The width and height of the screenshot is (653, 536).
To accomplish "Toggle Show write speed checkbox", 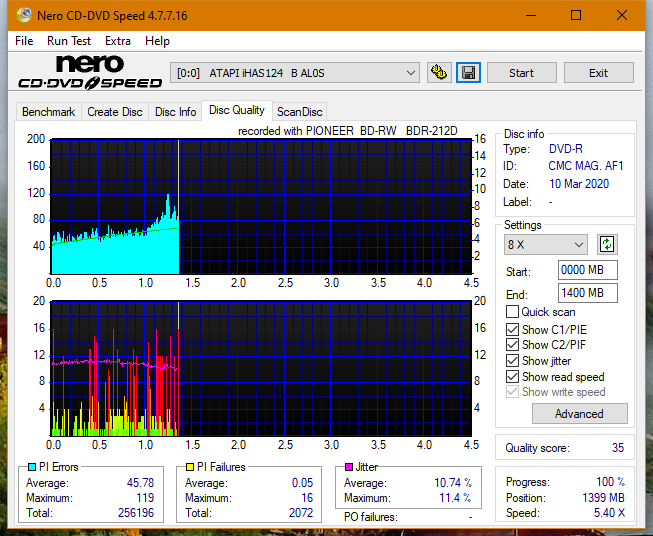I will point(512,392).
